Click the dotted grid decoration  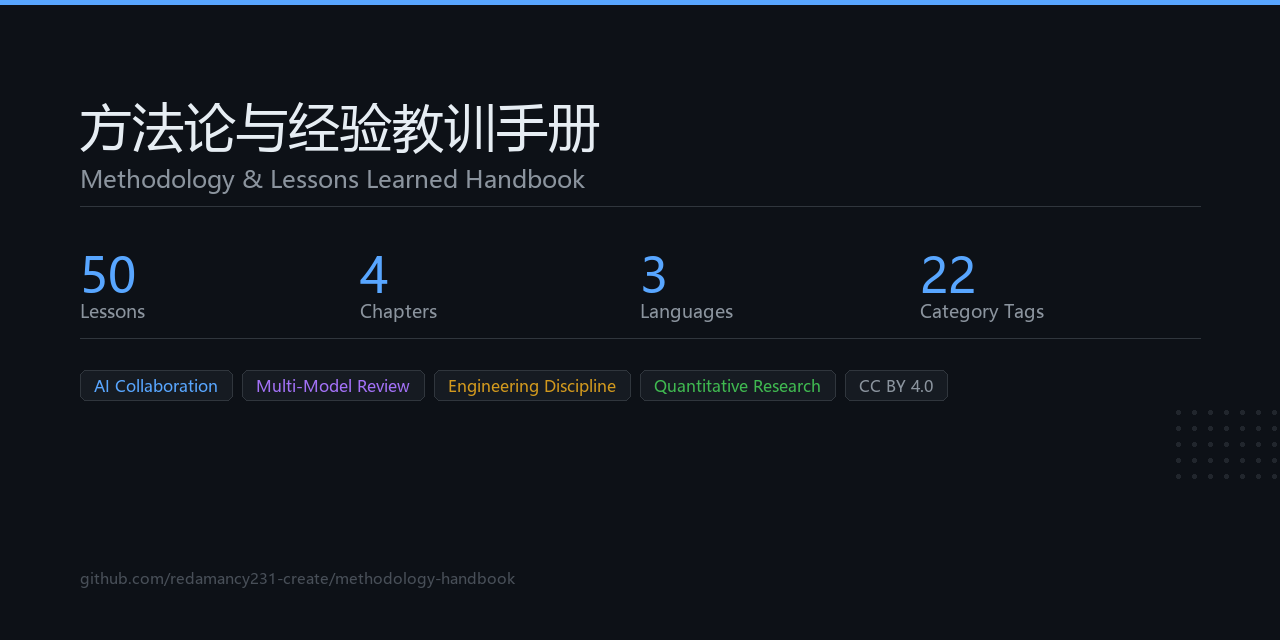[x=1228, y=444]
